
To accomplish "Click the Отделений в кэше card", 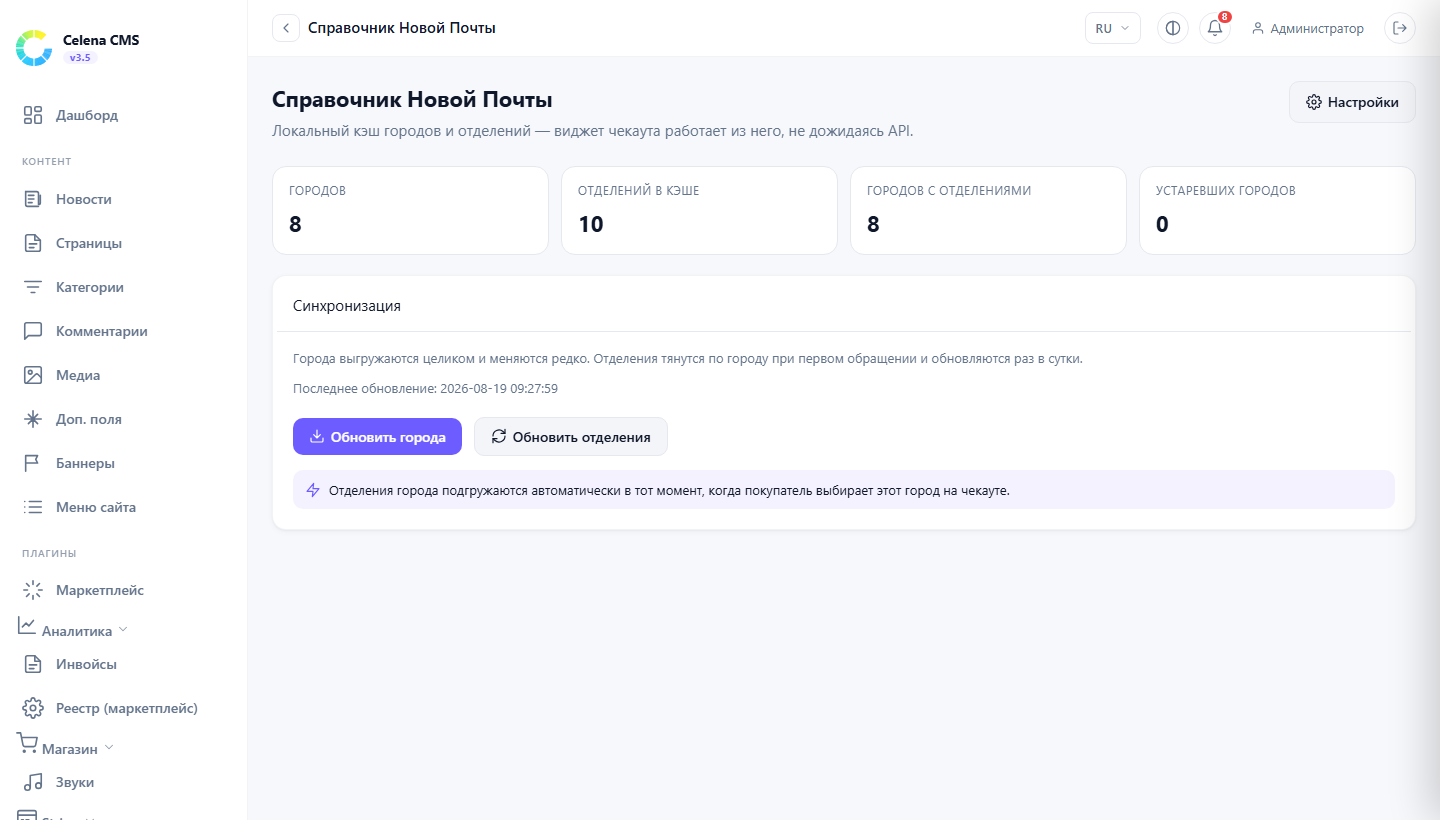I will click(x=699, y=210).
